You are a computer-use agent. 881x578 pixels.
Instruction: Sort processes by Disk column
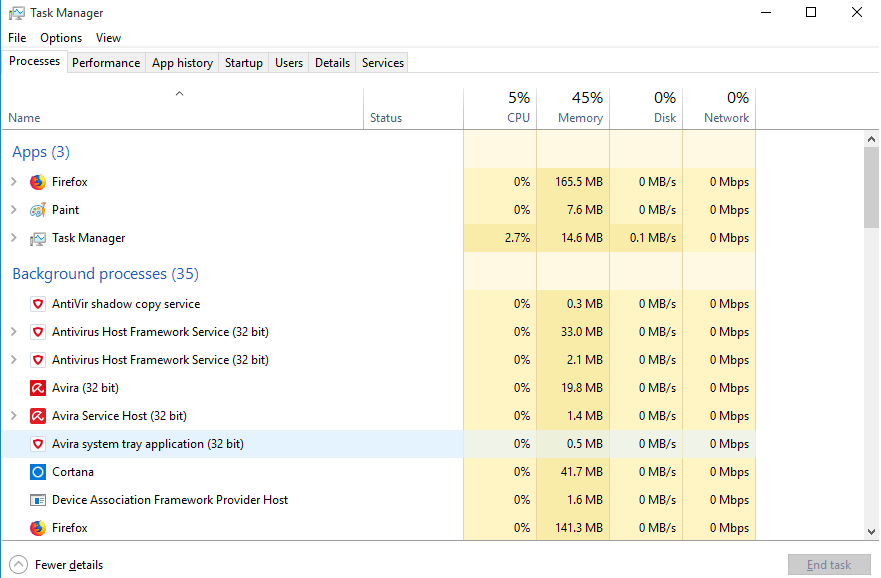point(646,108)
